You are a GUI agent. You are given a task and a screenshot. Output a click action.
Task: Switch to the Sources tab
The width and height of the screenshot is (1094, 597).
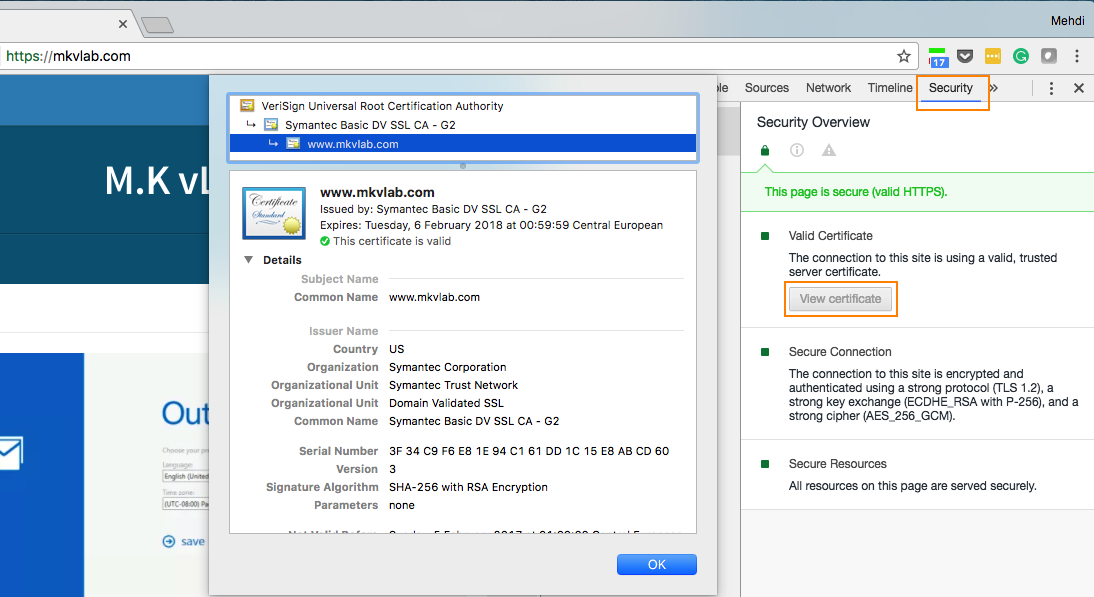pos(767,88)
